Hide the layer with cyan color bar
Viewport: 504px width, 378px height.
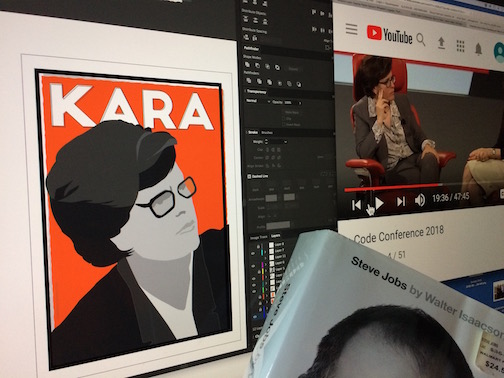point(253,254)
